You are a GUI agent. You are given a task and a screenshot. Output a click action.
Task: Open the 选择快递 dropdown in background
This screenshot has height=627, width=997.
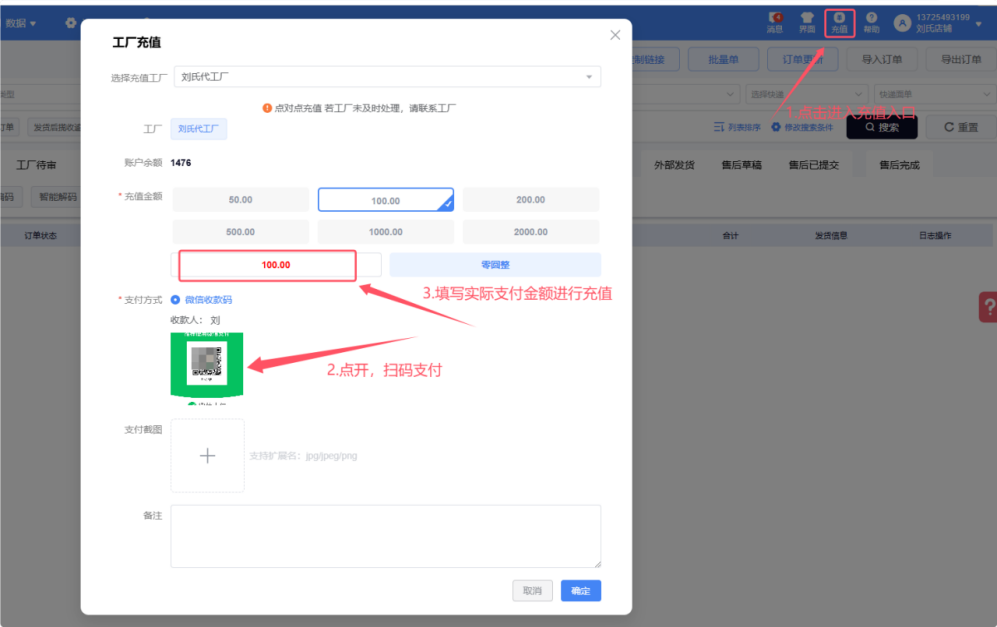pos(806,94)
